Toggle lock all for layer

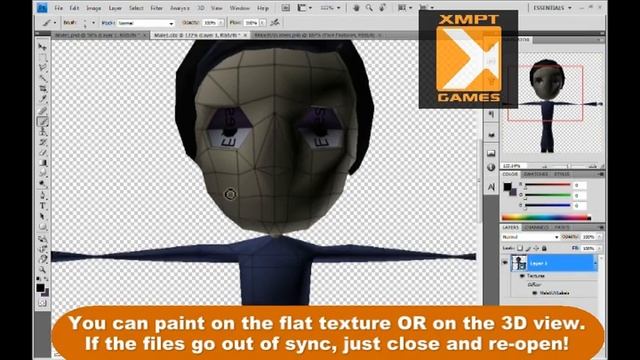[544, 248]
